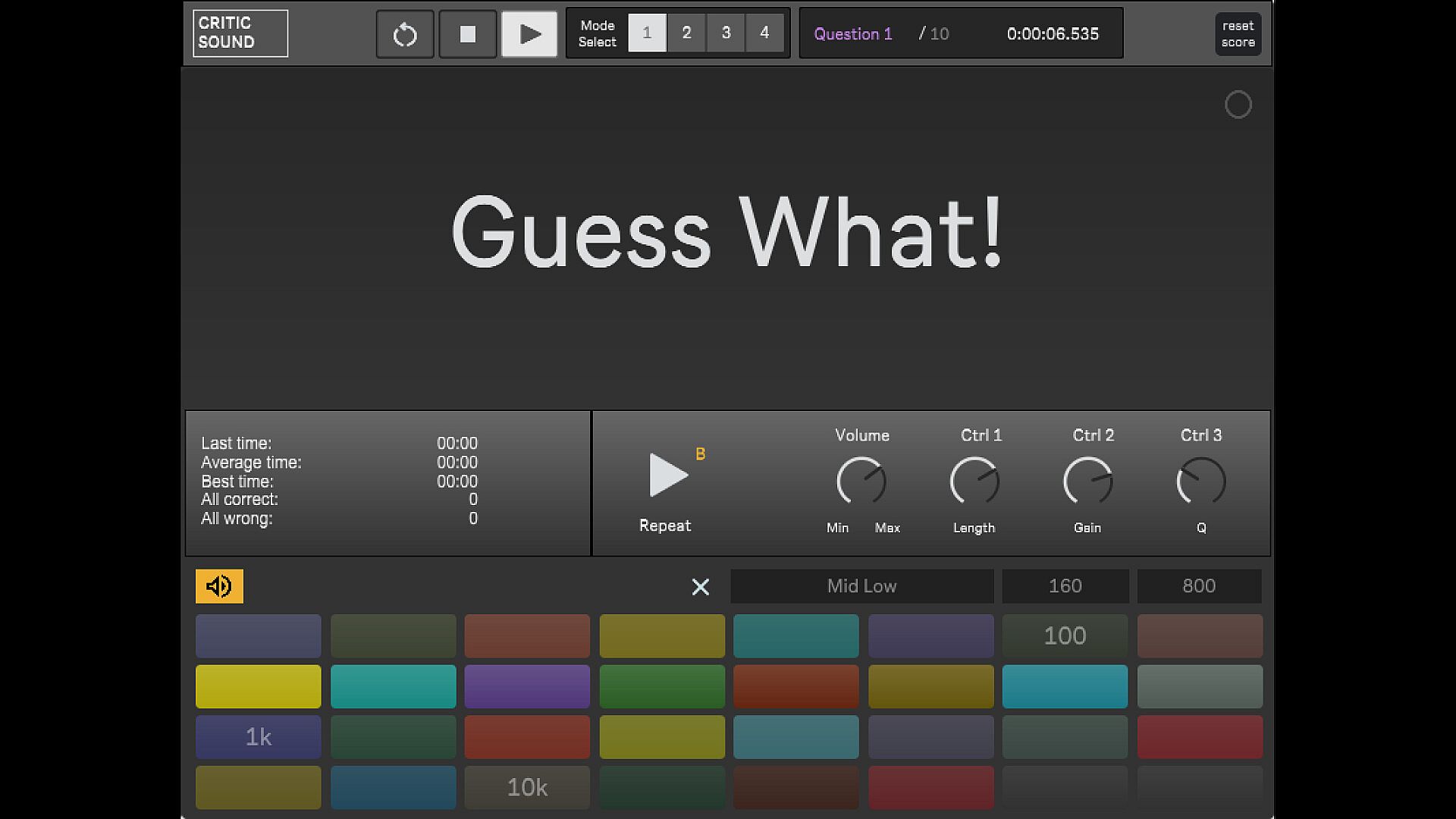The width and height of the screenshot is (1456, 819).
Task: Click the X clear icon
Action: click(x=700, y=587)
